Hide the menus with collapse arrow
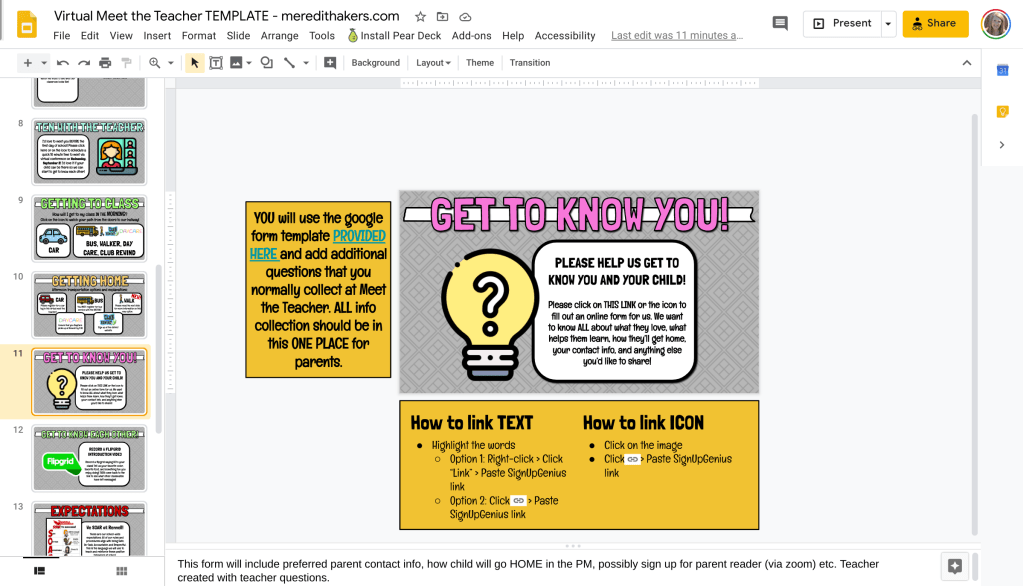The width and height of the screenshot is (1023, 586). pos(966,63)
